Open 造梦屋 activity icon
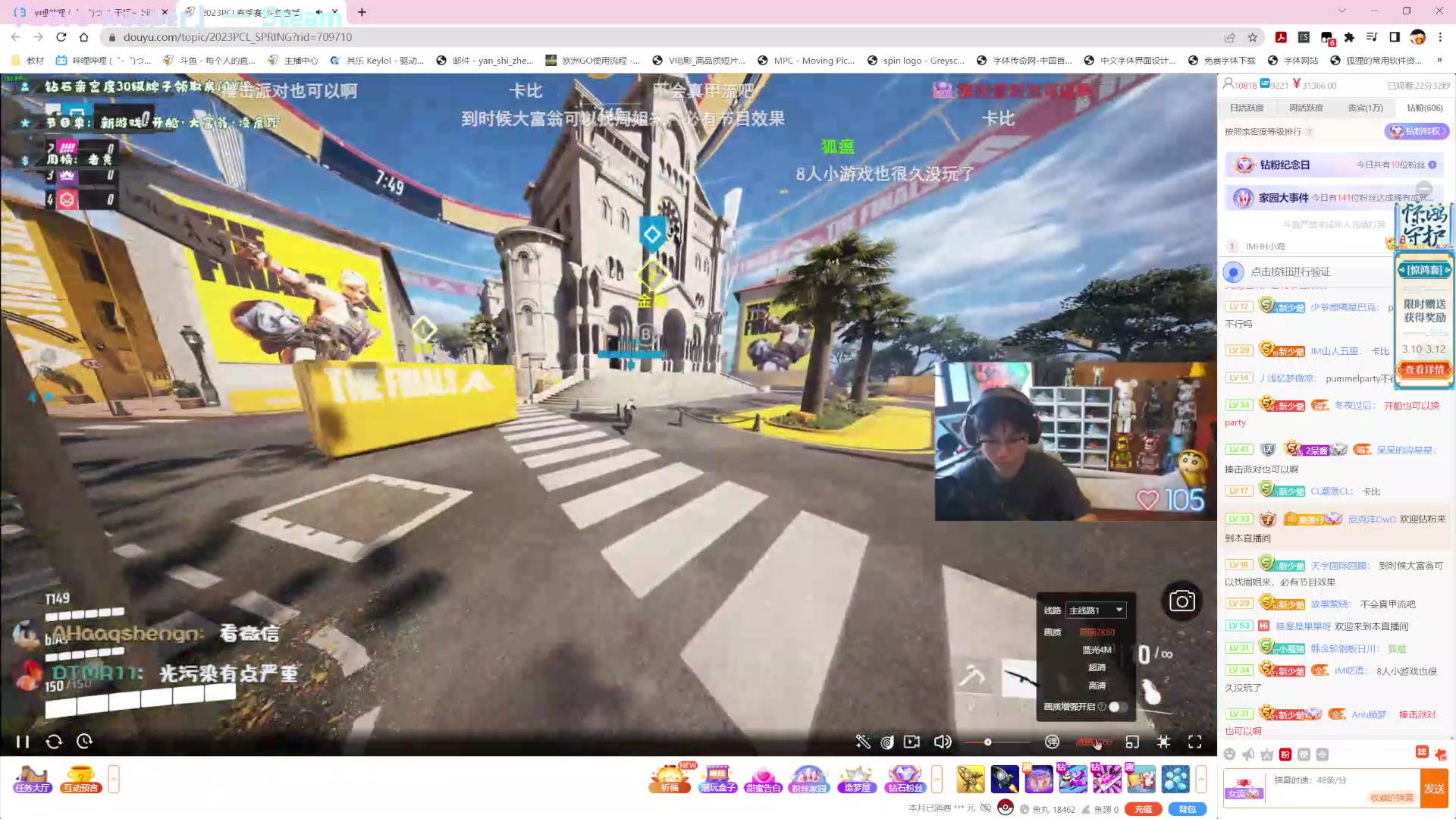This screenshot has height=819, width=1456. click(x=857, y=779)
